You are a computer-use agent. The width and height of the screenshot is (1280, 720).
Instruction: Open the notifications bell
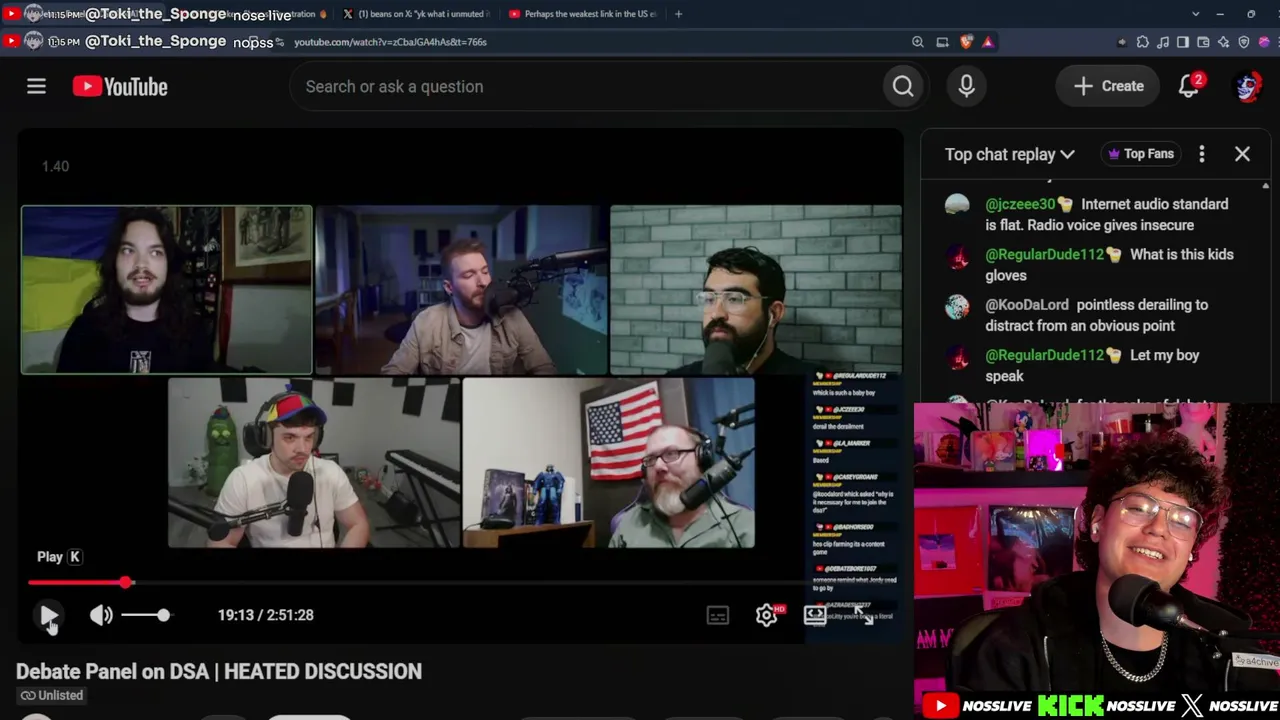pyautogui.click(x=1188, y=87)
